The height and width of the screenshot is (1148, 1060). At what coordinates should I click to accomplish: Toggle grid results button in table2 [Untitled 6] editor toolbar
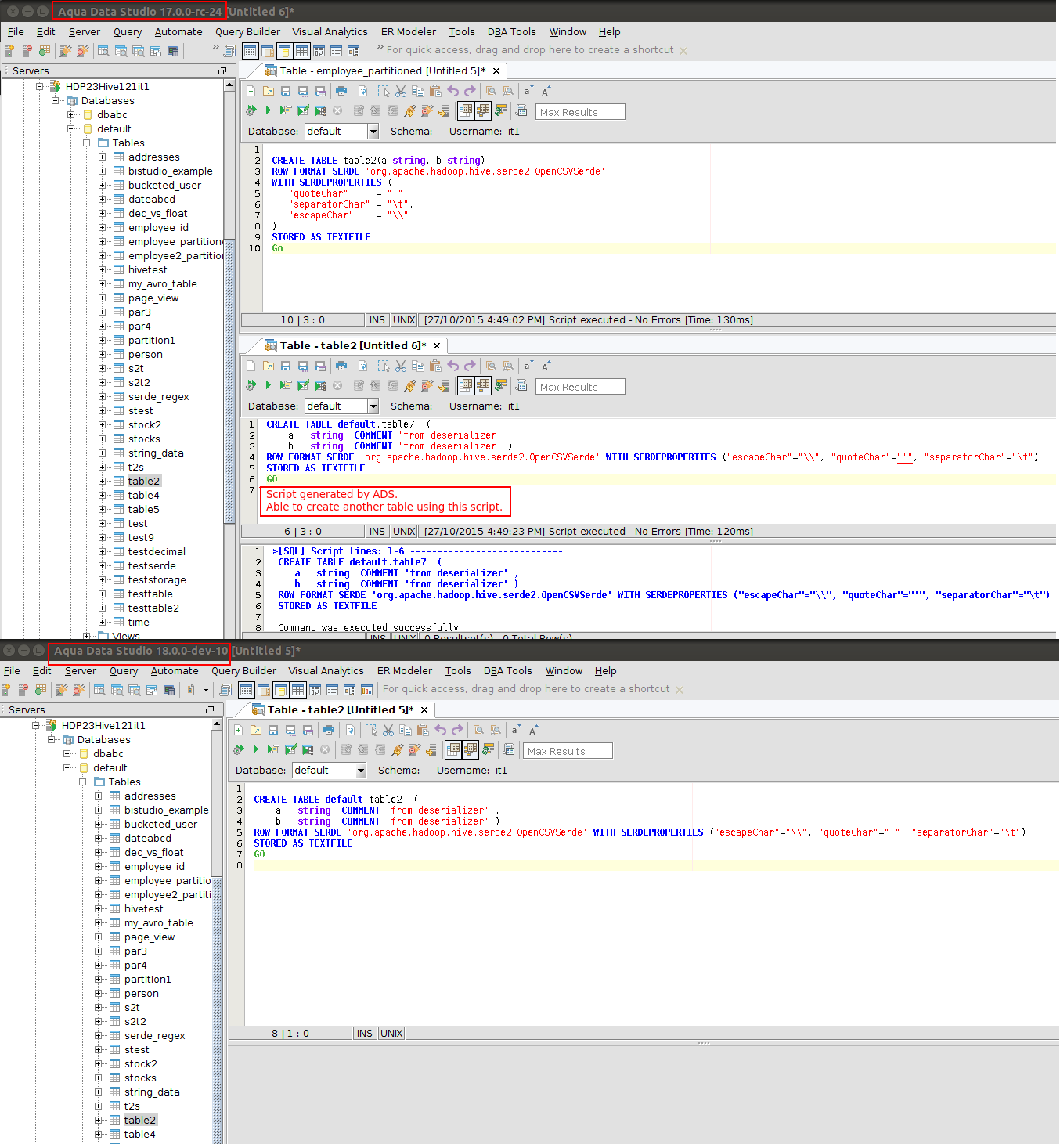pyautogui.click(x=466, y=385)
